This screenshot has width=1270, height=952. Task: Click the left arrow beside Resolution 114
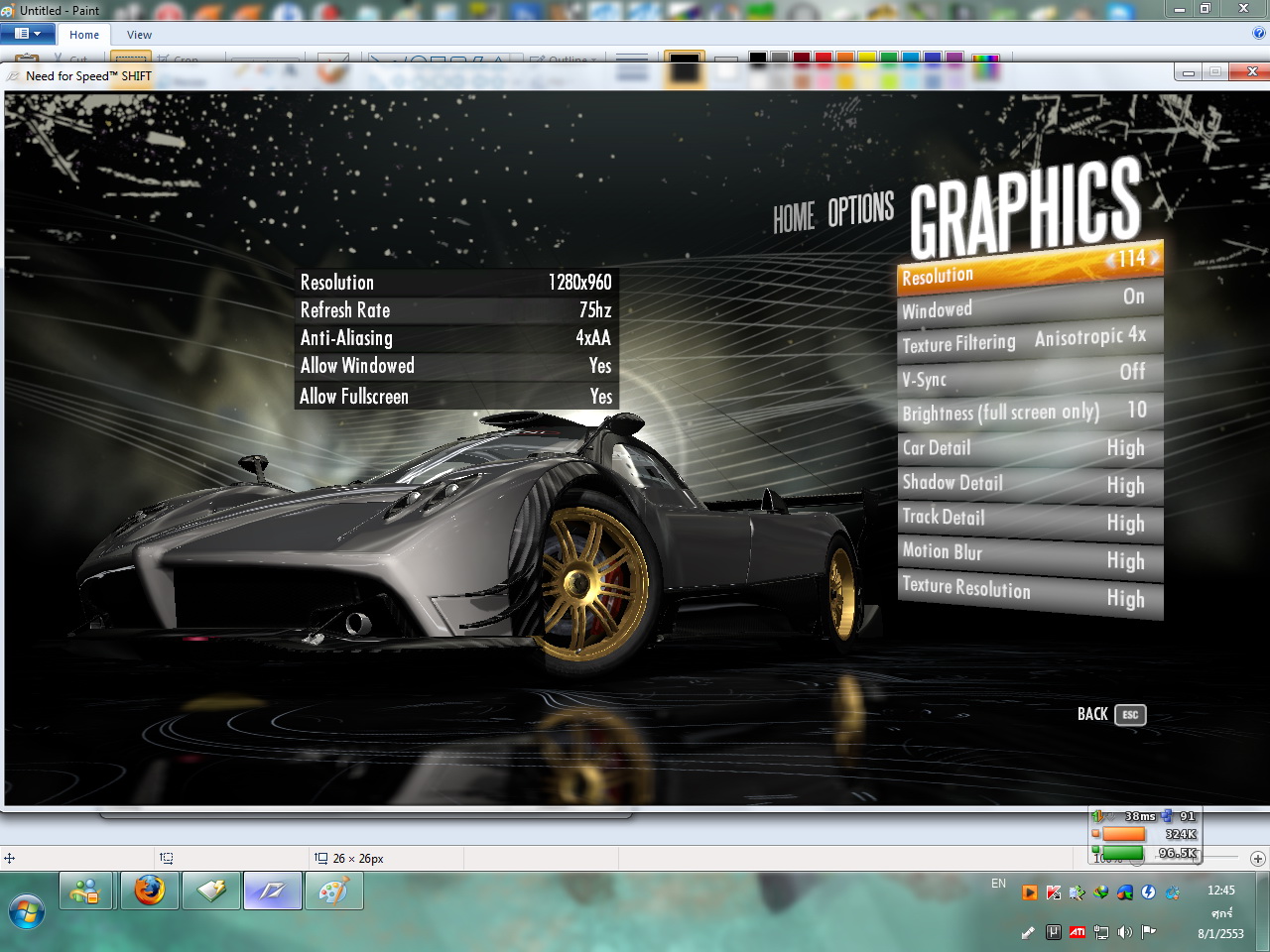pyautogui.click(x=1111, y=261)
